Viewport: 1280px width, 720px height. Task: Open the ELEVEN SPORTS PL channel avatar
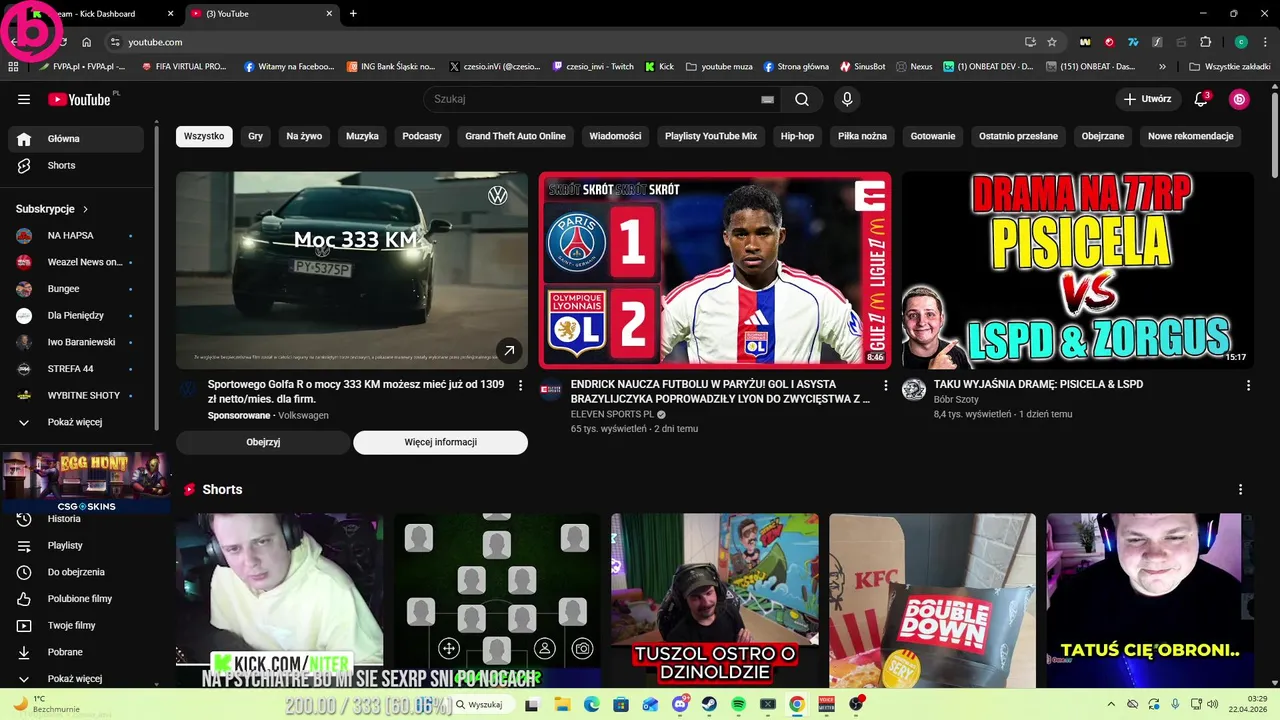point(551,390)
